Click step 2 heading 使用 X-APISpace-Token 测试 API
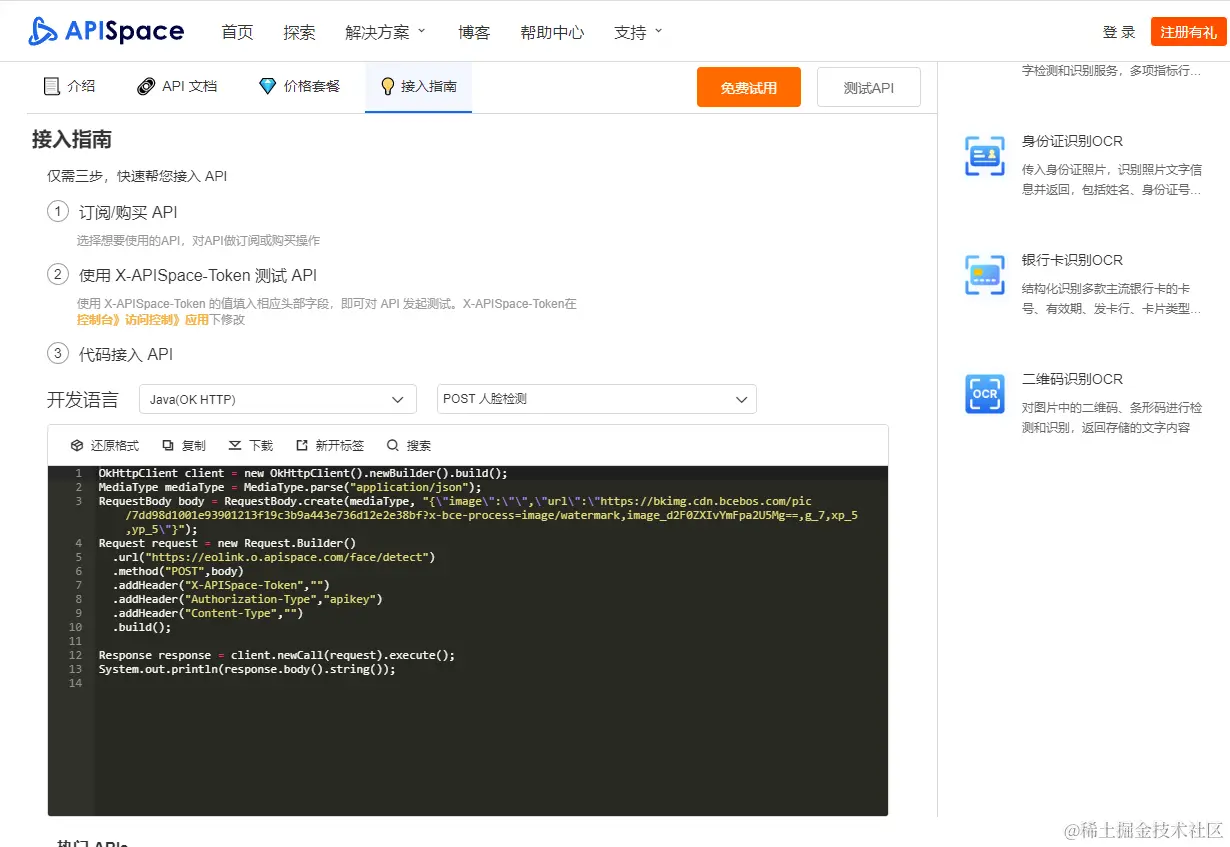The image size is (1230, 847). pyautogui.click(x=198, y=275)
